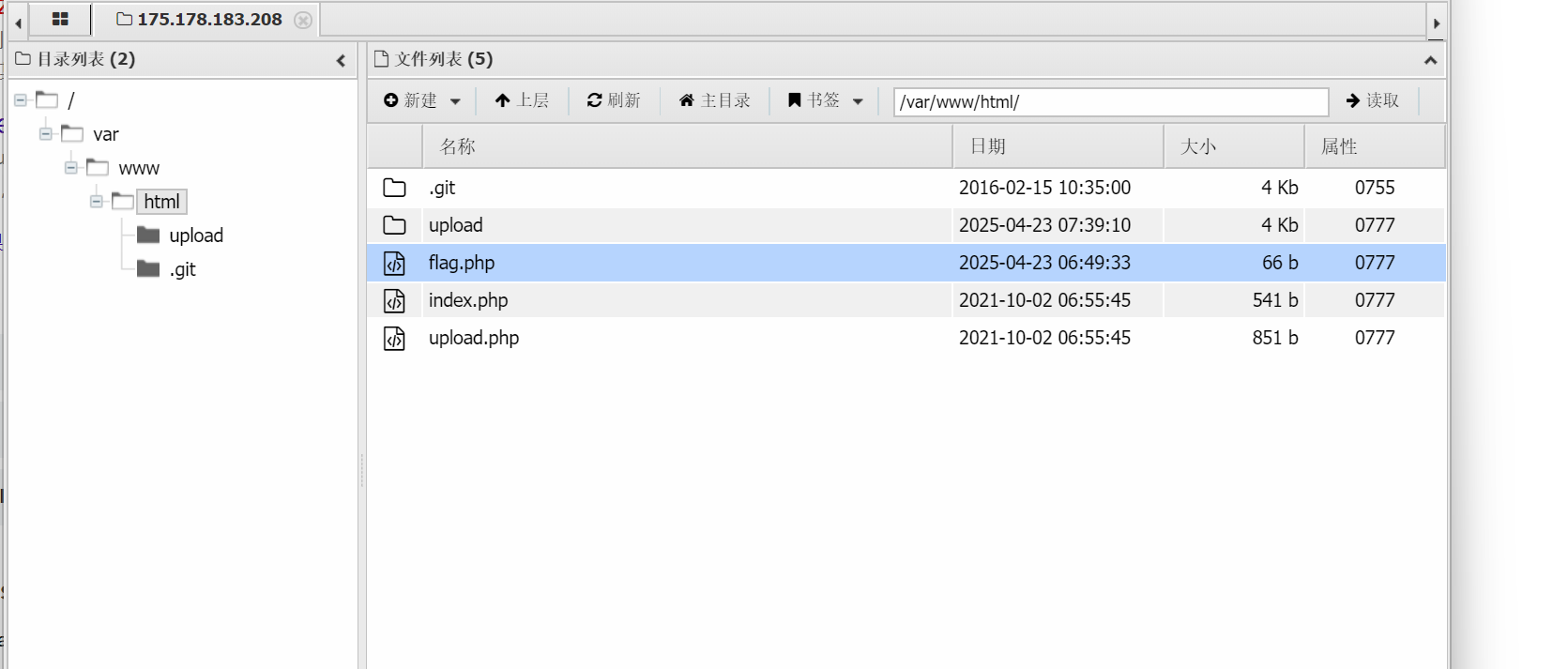This screenshot has height=669, width=1568.
Task: Collapse the directory list panel arrow
Action: [341, 60]
